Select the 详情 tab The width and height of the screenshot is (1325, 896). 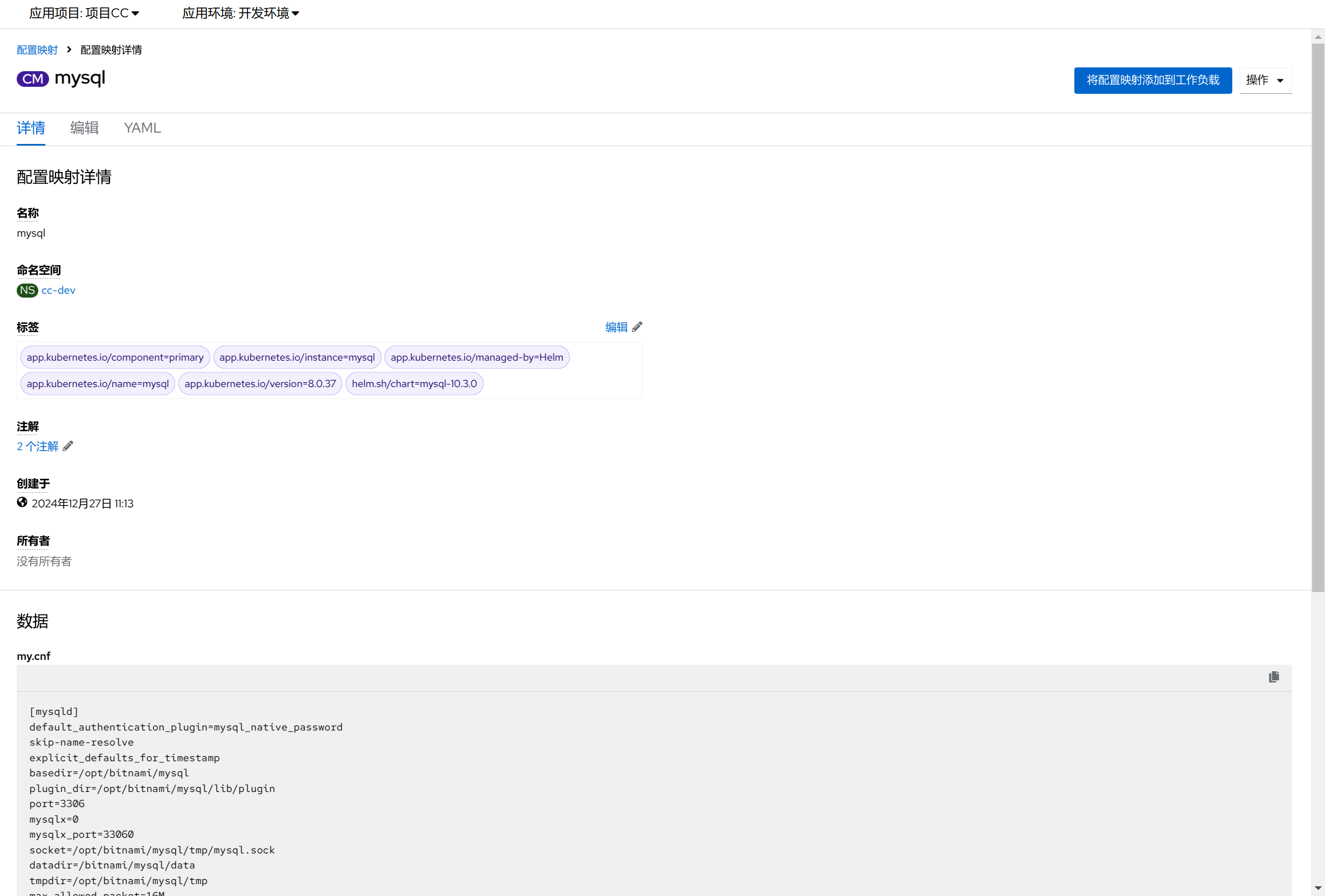tap(31, 128)
